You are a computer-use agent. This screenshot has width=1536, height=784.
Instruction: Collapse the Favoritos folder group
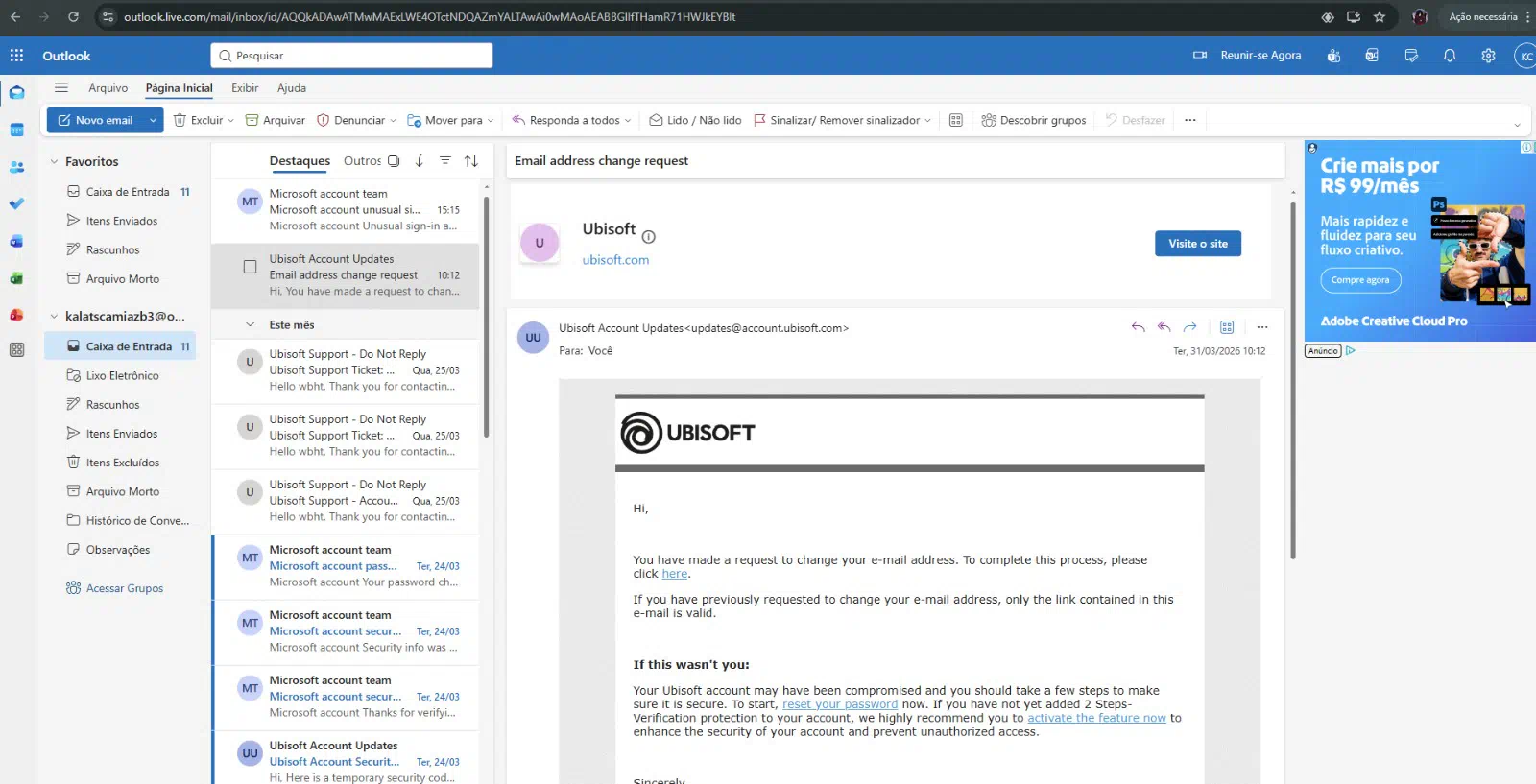pyautogui.click(x=54, y=162)
